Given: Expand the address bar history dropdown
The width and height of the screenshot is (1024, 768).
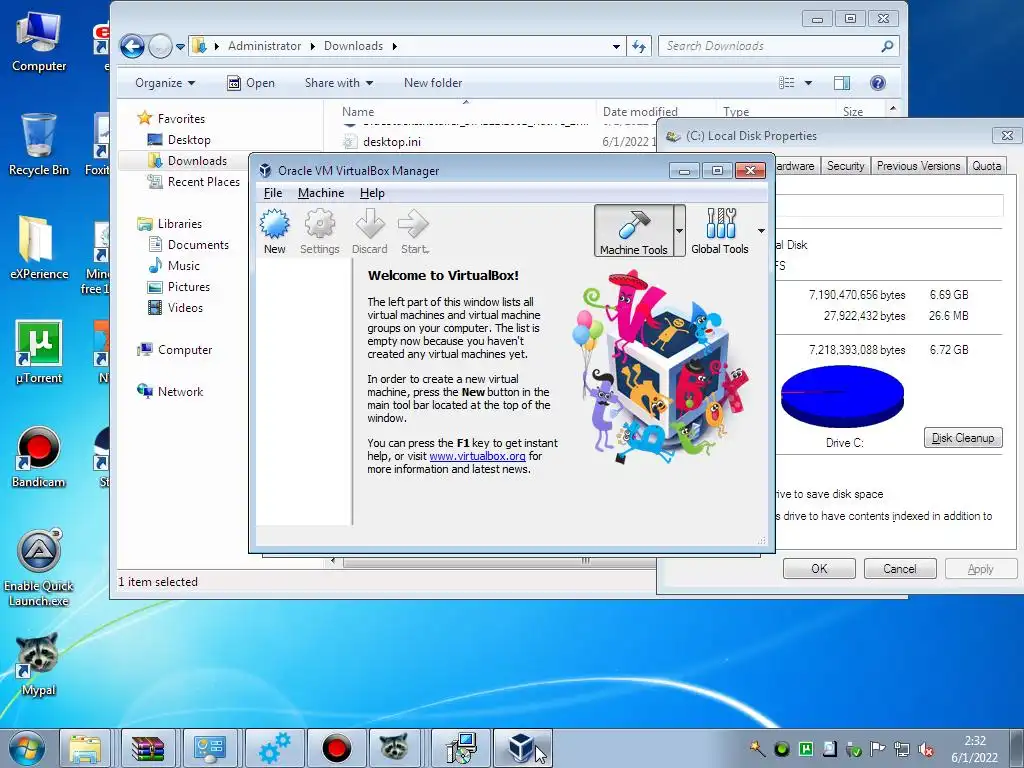Looking at the screenshot, I should tap(616, 46).
